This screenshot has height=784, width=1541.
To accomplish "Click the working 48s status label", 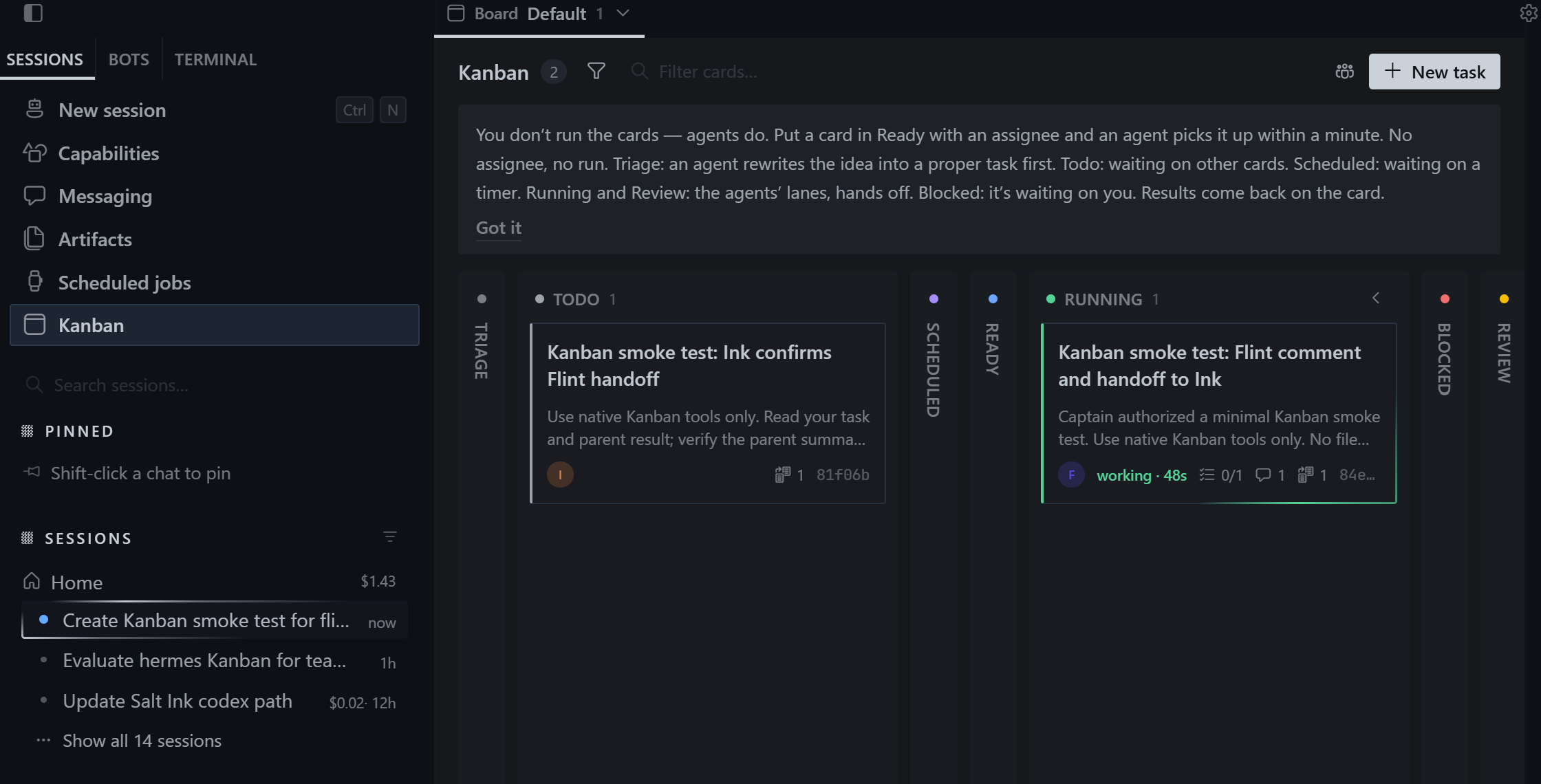I will coord(1141,475).
